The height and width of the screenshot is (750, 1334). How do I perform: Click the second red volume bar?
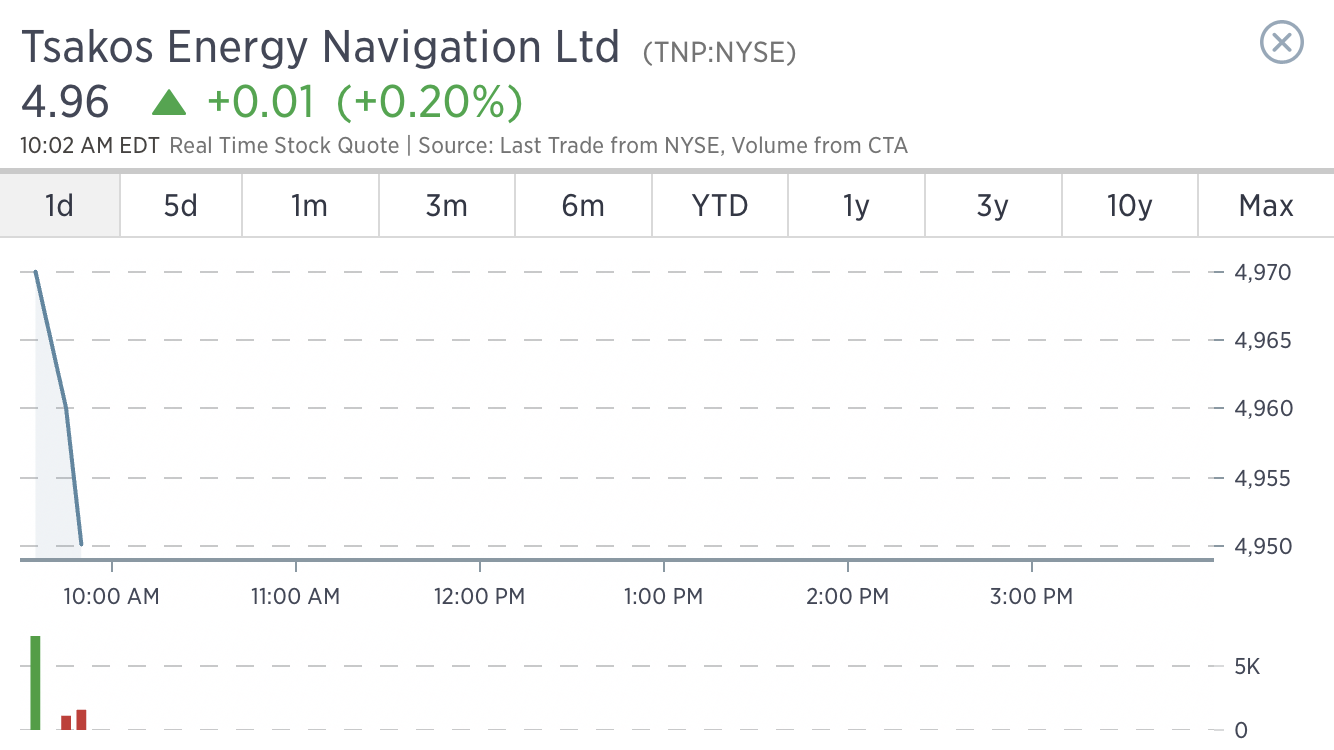pyautogui.click(x=81, y=720)
